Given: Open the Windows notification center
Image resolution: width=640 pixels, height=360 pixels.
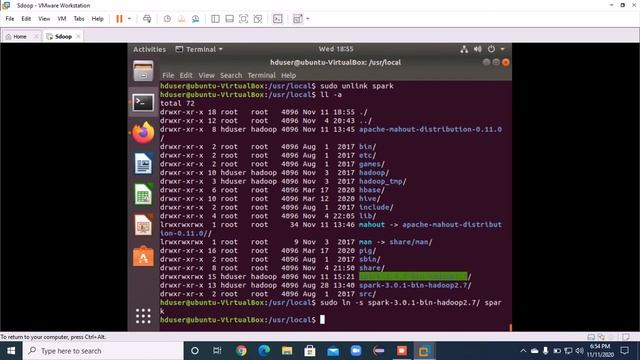Looking at the screenshot, I should pyautogui.click(x=624, y=351).
